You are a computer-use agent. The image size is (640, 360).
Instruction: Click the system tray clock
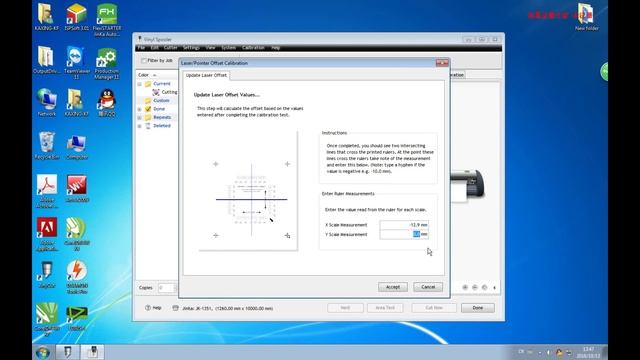pyautogui.click(x=588, y=352)
